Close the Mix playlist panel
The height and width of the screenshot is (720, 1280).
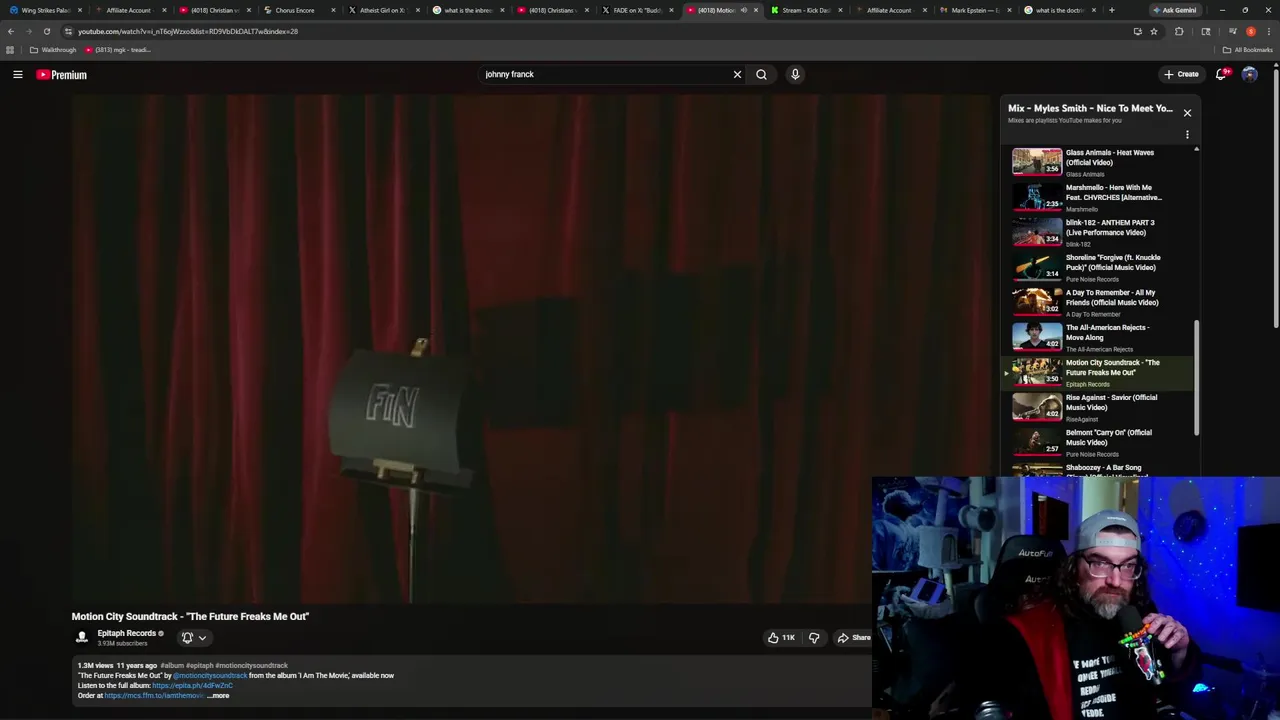pos(1187,113)
